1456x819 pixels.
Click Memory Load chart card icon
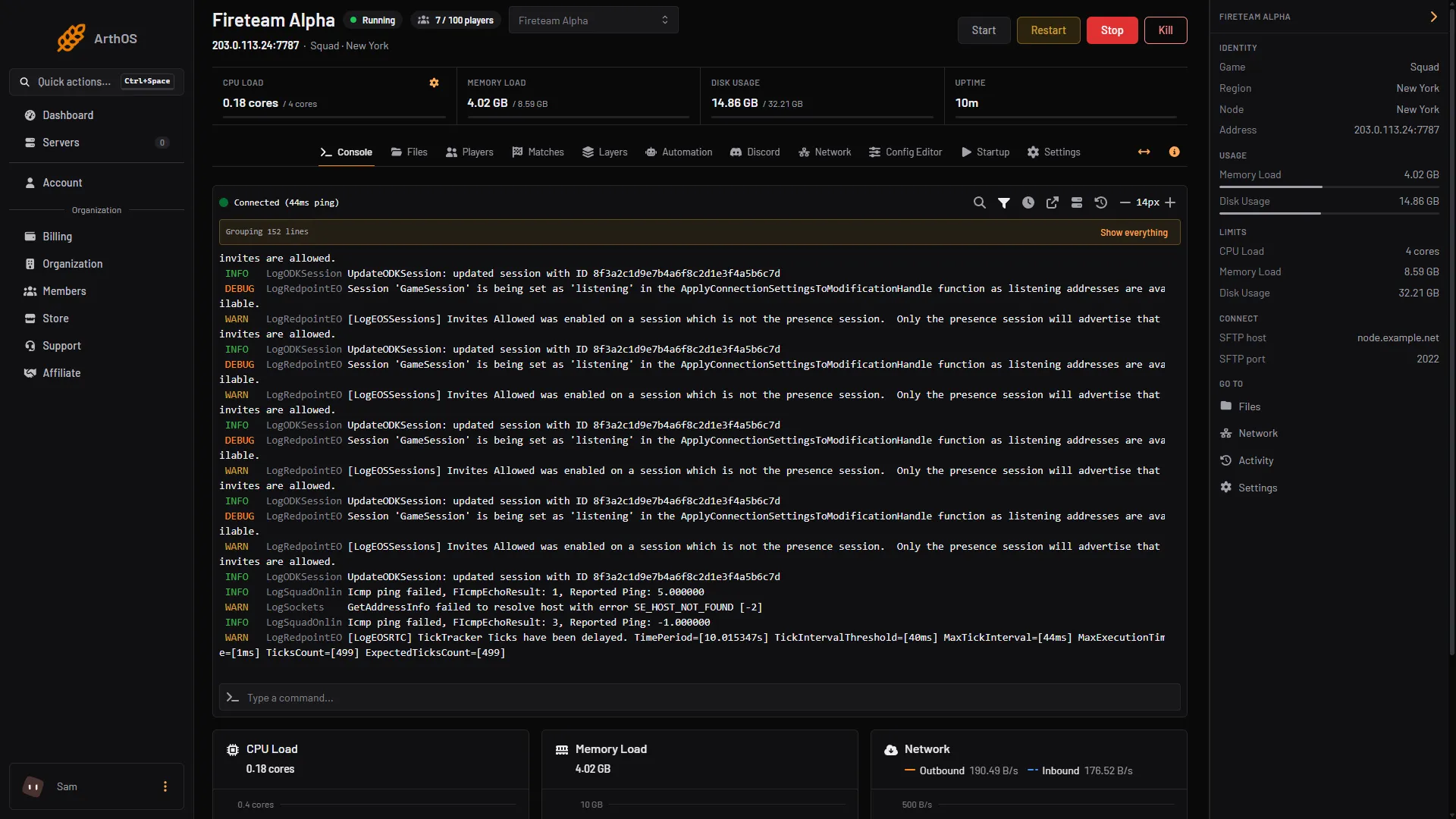click(x=562, y=750)
